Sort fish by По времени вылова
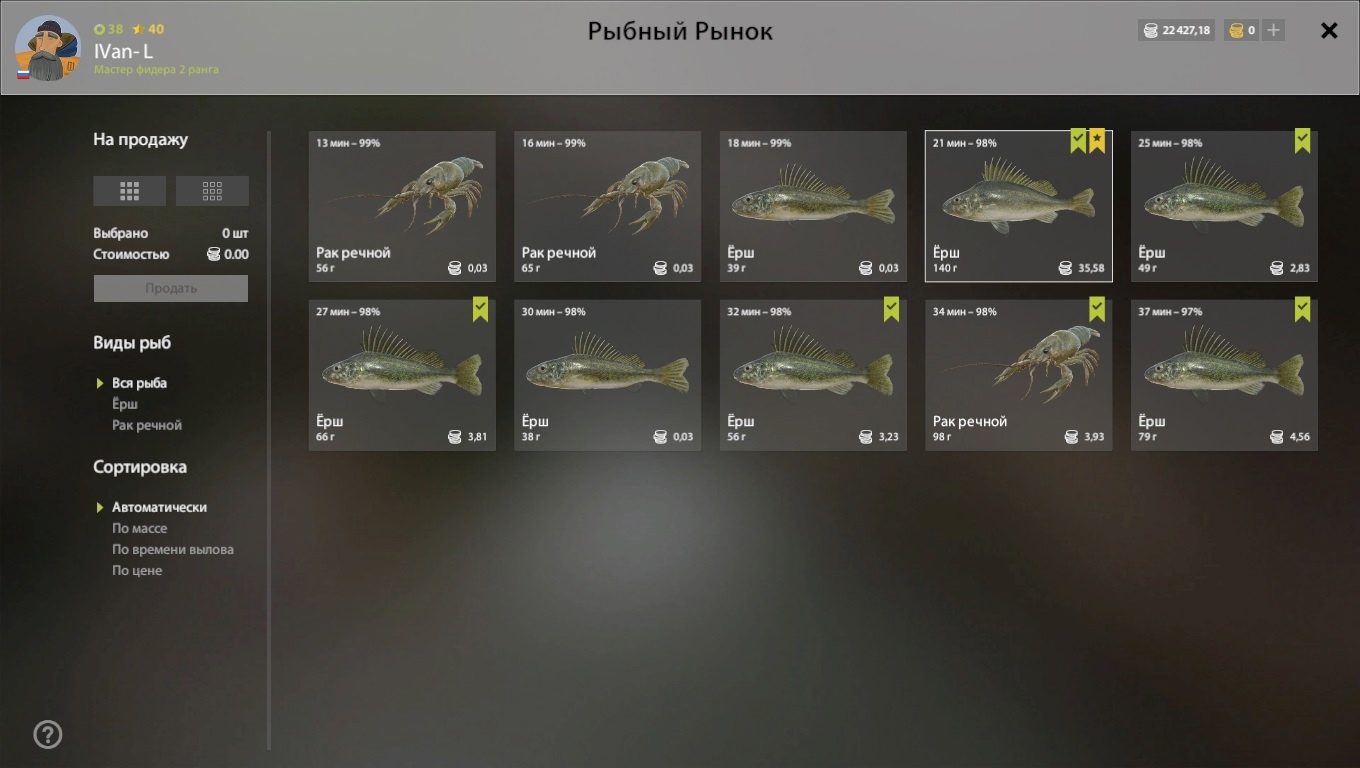The height and width of the screenshot is (768, 1360). 173,549
